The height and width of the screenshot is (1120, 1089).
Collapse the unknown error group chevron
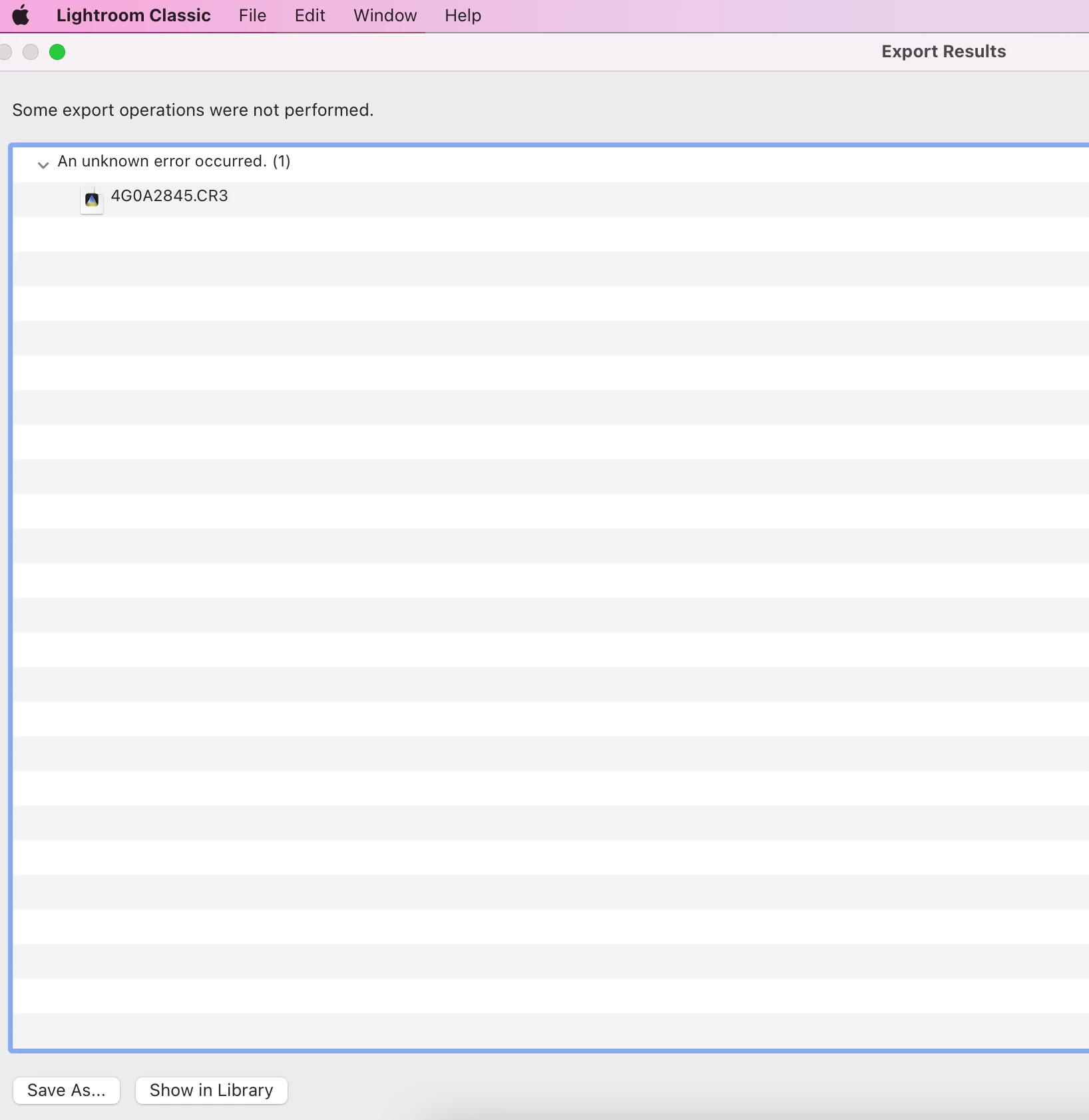(x=43, y=164)
